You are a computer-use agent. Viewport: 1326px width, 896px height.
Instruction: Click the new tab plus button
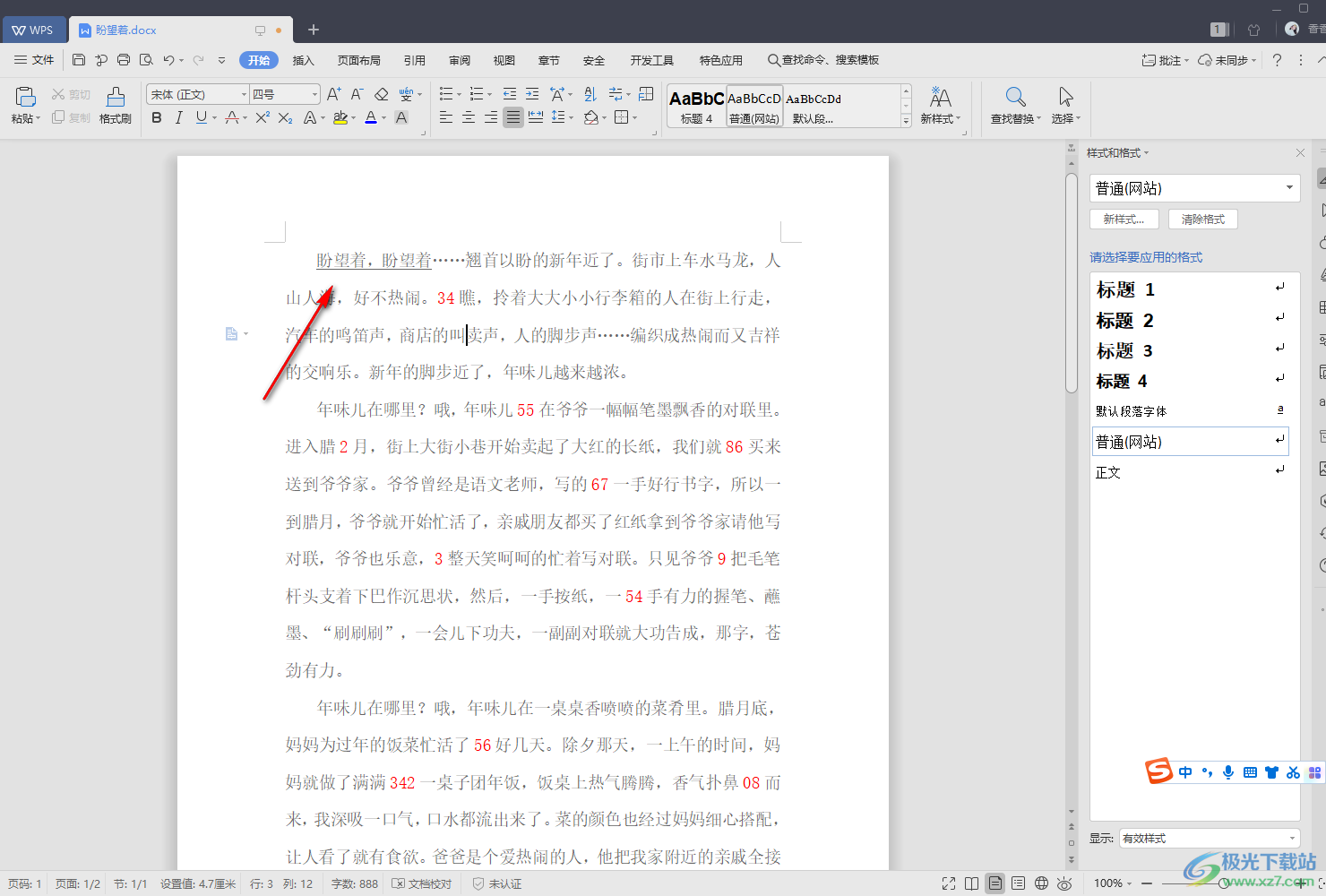click(x=314, y=30)
